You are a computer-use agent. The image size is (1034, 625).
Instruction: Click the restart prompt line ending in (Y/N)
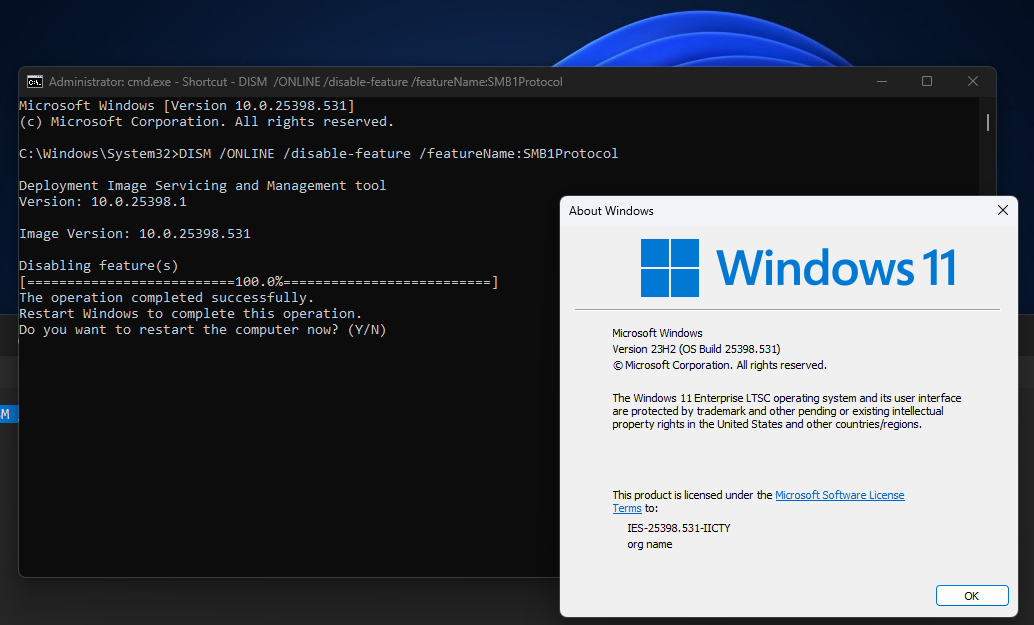coord(202,330)
